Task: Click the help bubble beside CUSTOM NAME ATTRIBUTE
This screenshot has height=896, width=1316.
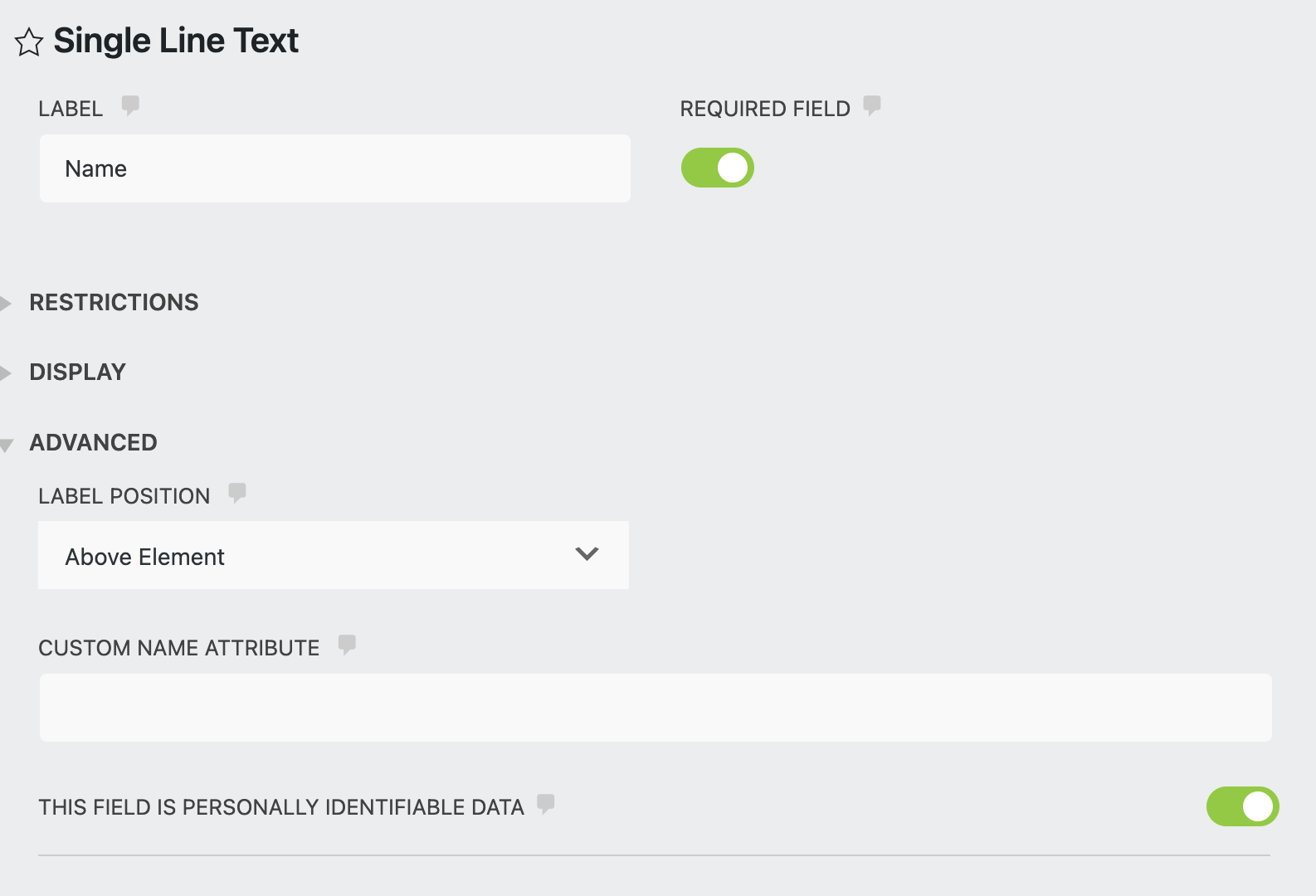Action: tap(347, 645)
